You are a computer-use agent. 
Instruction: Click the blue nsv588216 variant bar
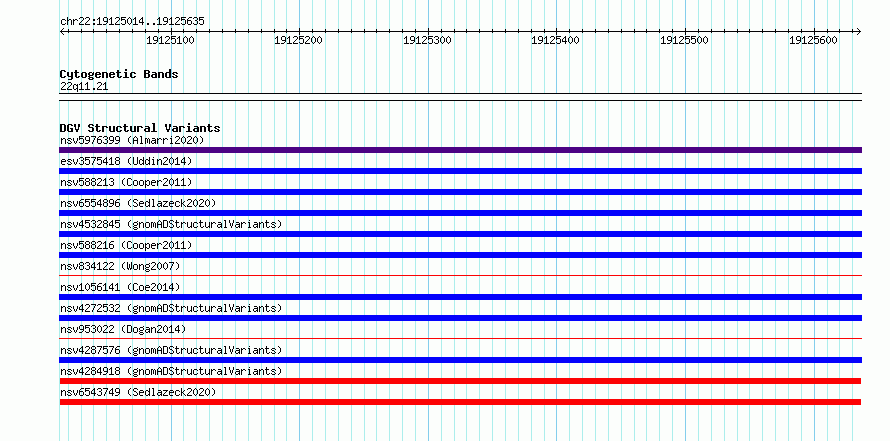[460, 255]
